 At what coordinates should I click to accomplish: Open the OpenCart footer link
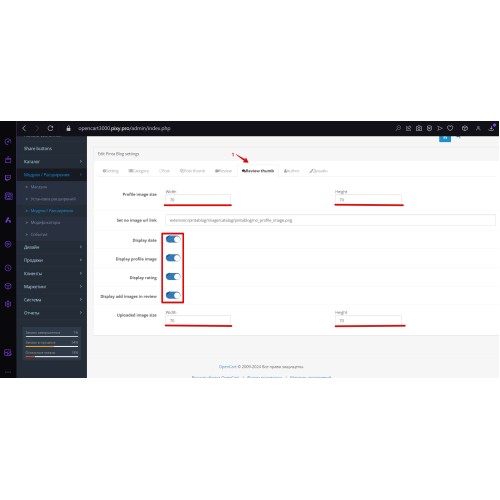(x=227, y=366)
